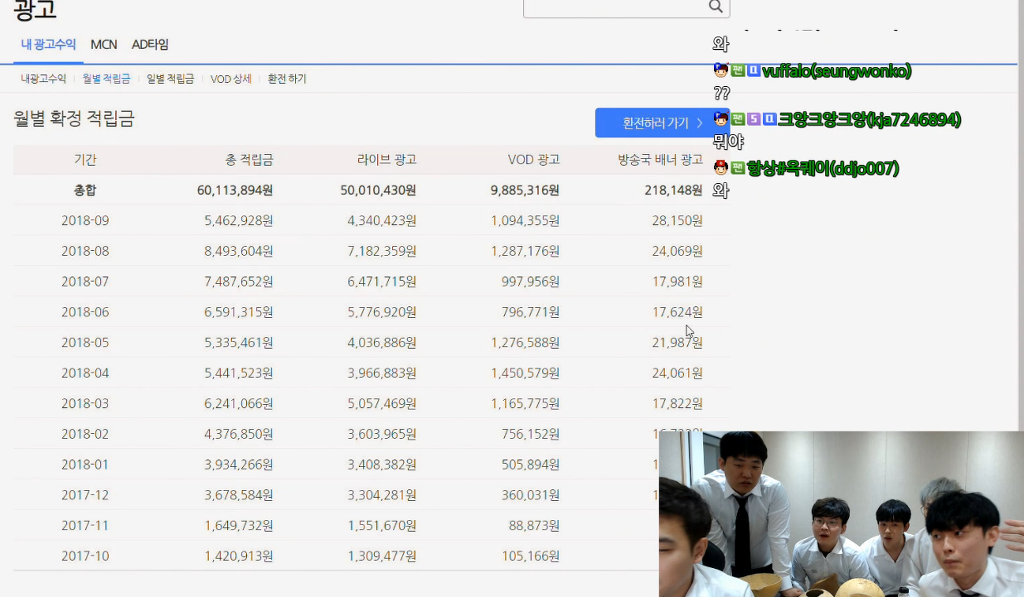Switch to the MCN tab
This screenshot has height=597, width=1024.
[x=104, y=44]
